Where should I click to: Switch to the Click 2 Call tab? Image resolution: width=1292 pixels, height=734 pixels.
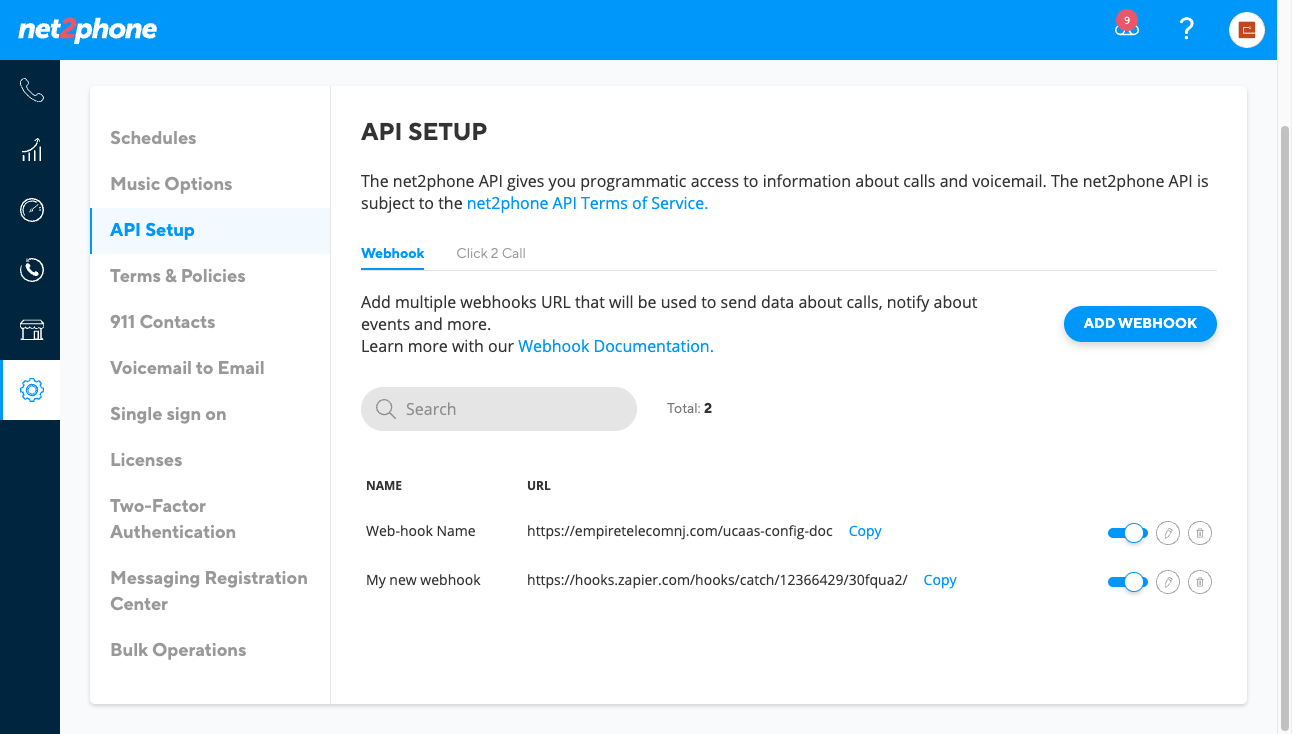click(491, 253)
